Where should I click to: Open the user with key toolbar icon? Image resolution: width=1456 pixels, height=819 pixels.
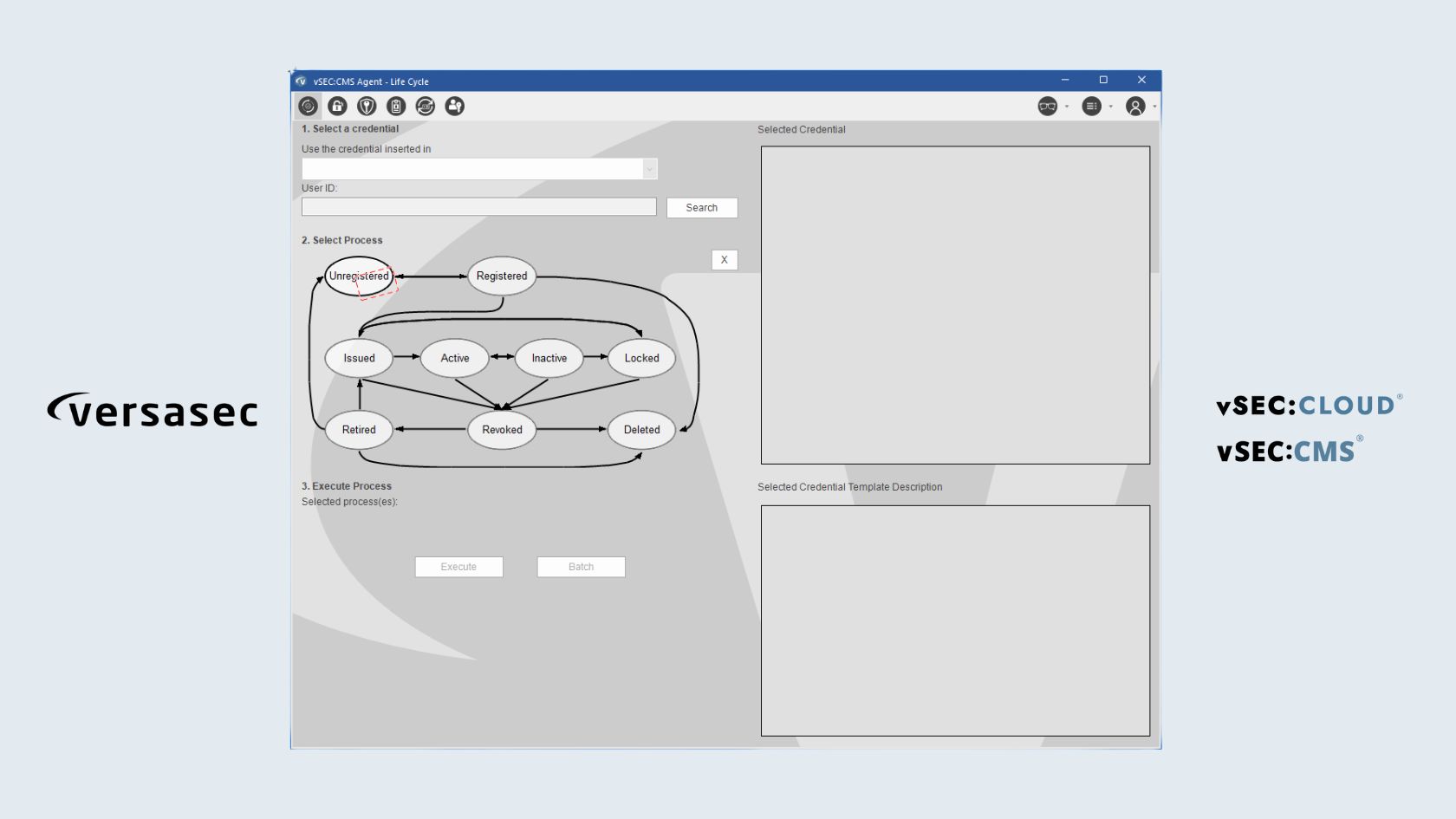pyautogui.click(x=455, y=106)
